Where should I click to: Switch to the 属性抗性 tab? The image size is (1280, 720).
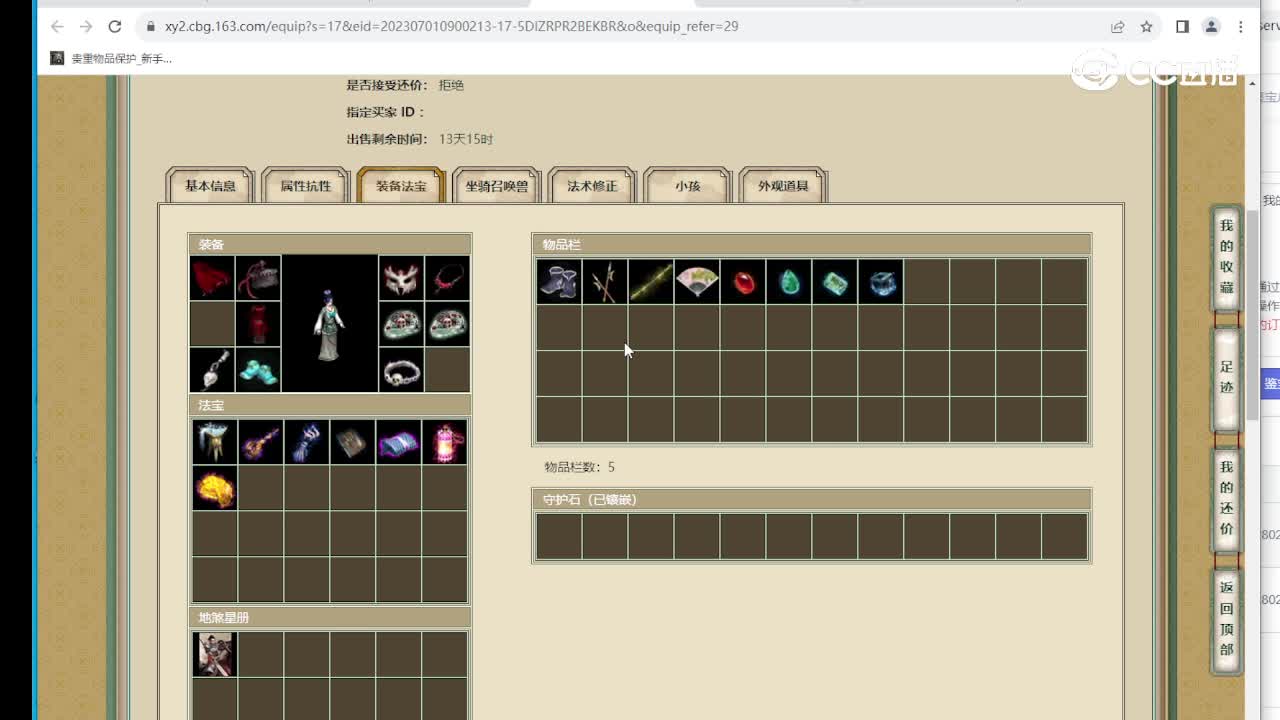(305, 186)
